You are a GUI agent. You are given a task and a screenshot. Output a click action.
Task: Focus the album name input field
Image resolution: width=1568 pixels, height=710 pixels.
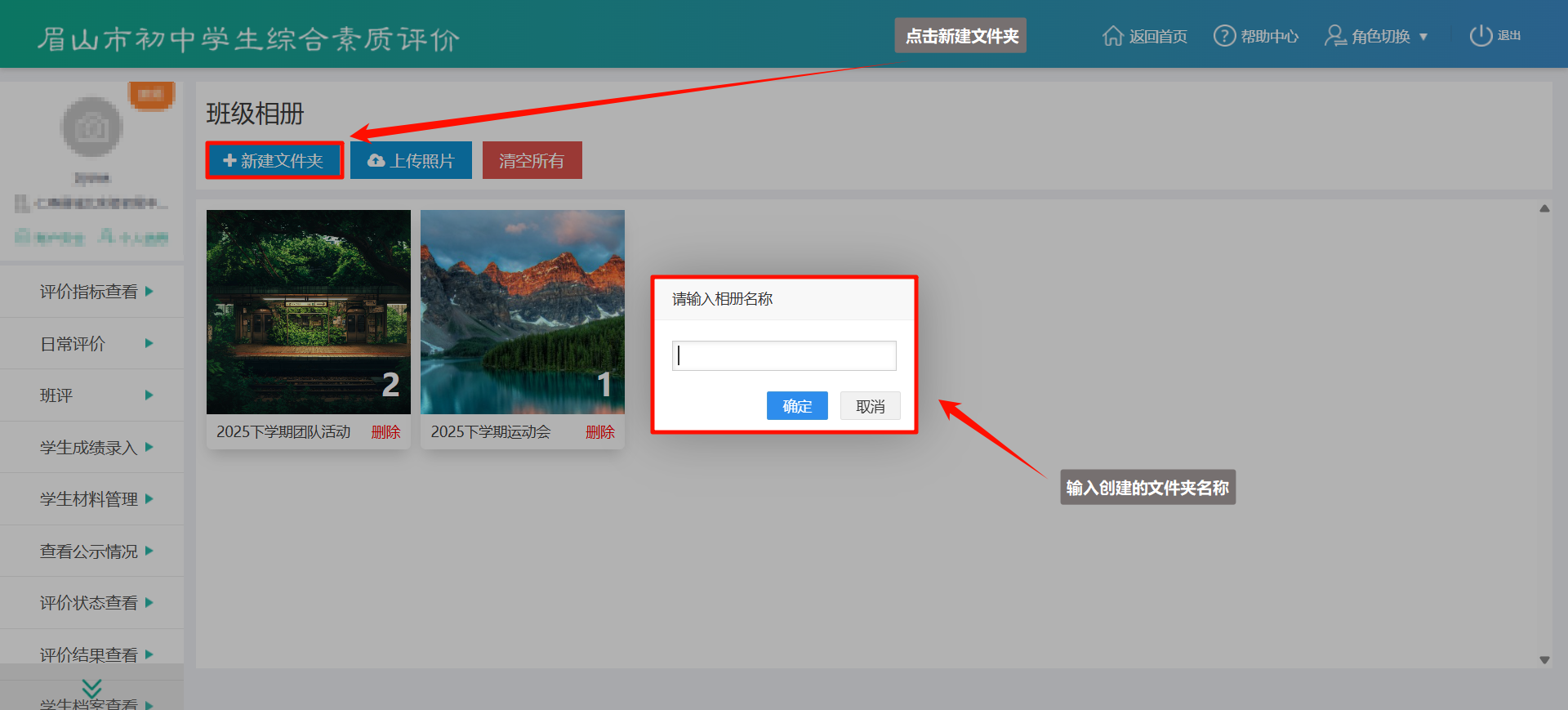click(784, 355)
